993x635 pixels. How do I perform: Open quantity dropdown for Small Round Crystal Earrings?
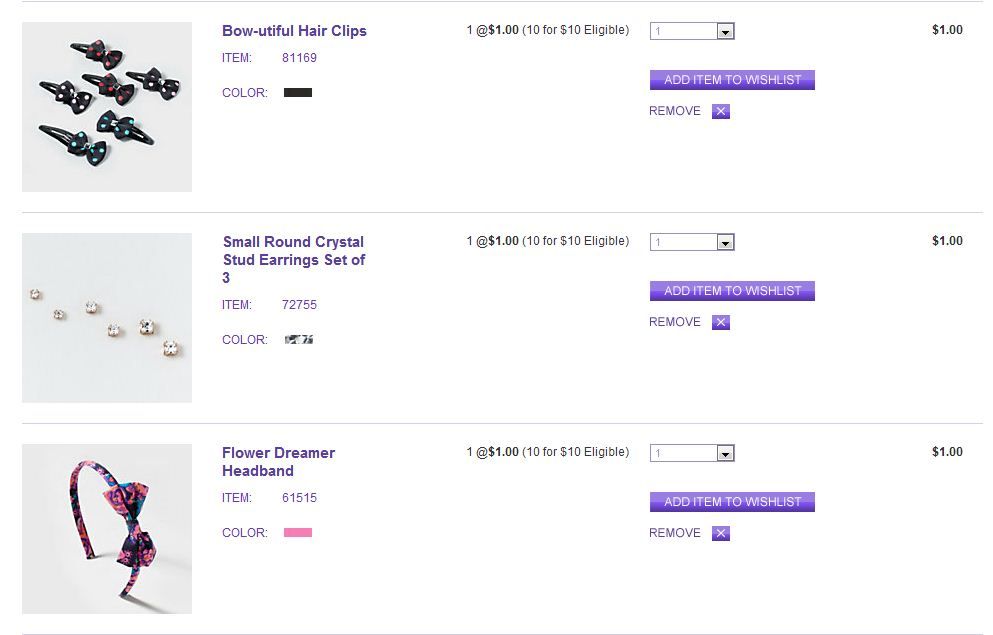coord(726,243)
